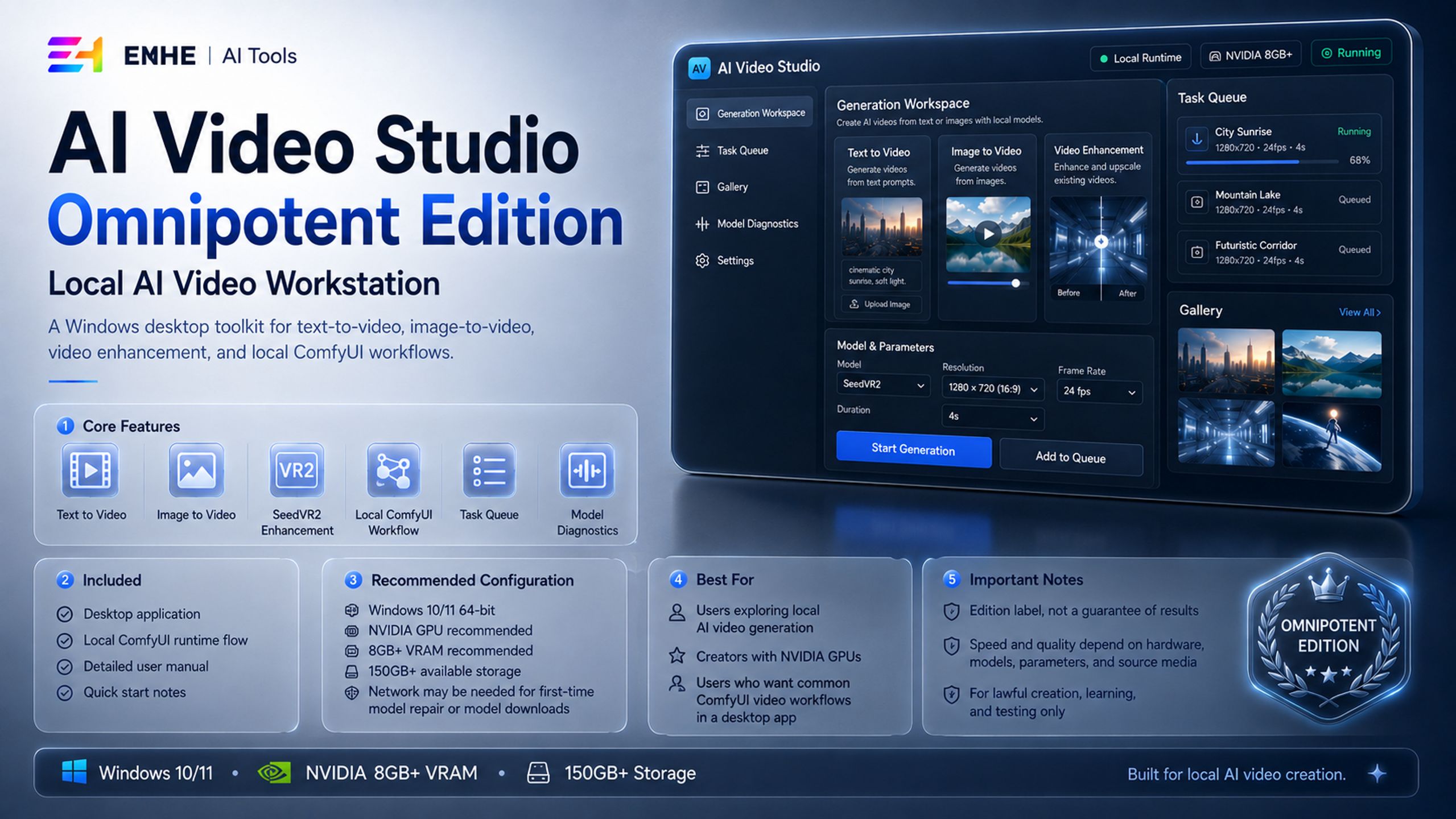1456x819 pixels.
Task: Click the Add to Queue button
Action: (1071, 457)
